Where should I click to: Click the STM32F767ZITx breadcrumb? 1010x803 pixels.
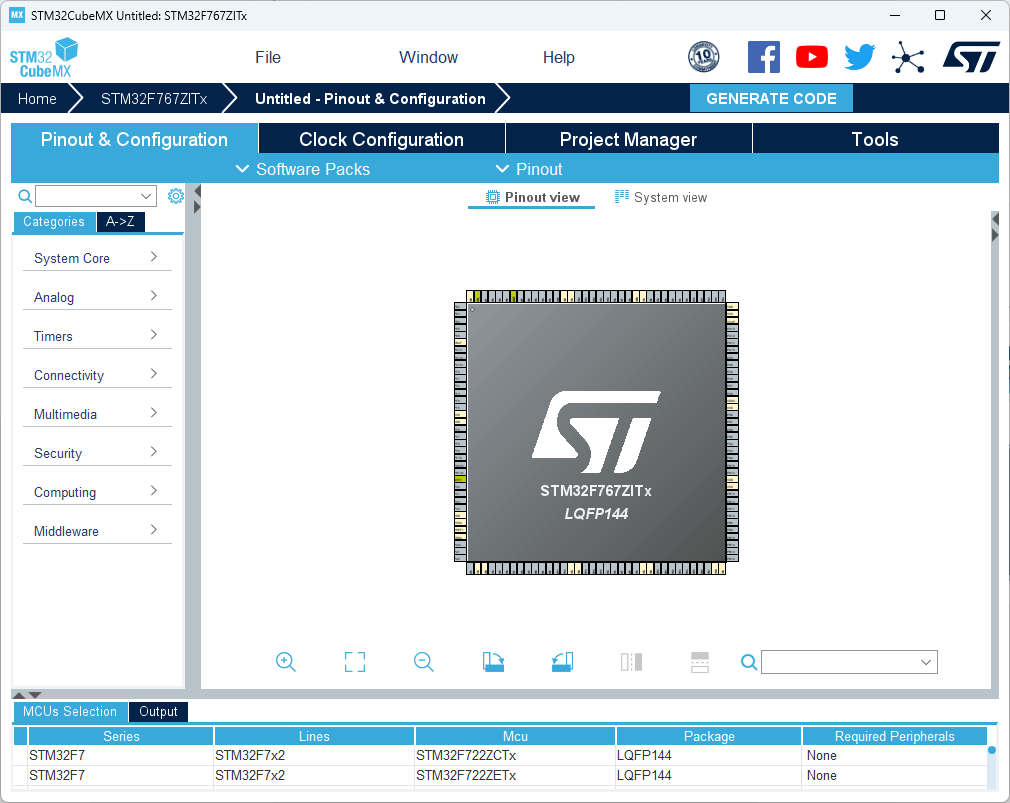pos(154,99)
